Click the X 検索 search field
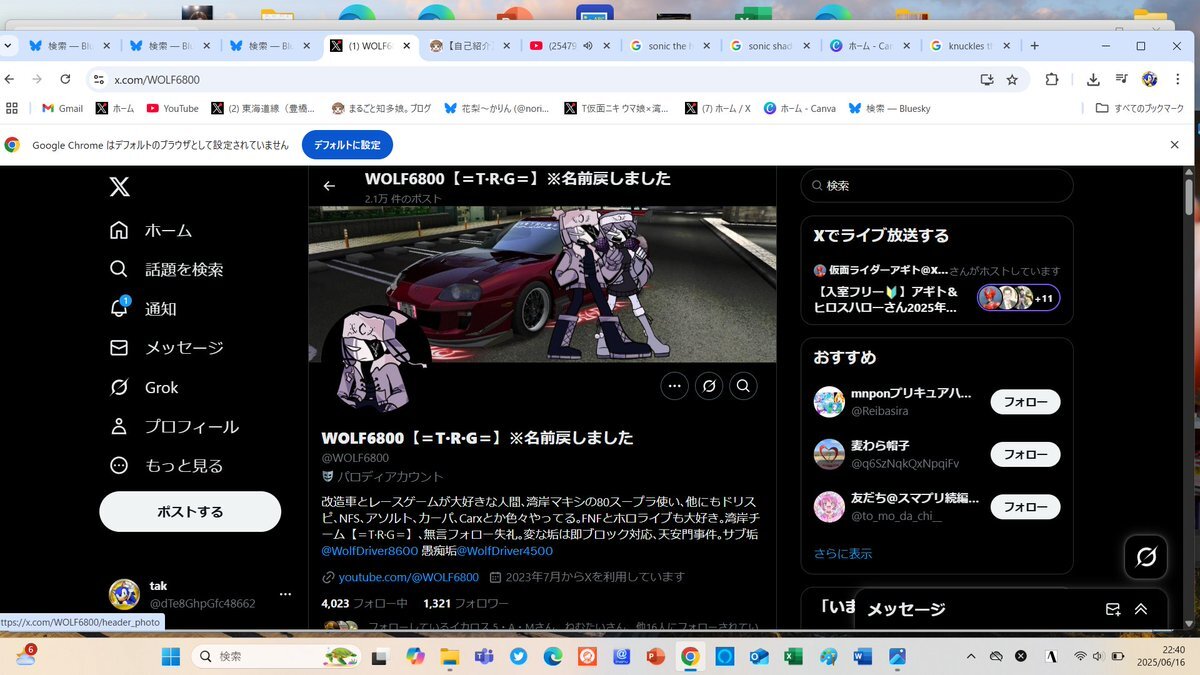 (x=937, y=186)
